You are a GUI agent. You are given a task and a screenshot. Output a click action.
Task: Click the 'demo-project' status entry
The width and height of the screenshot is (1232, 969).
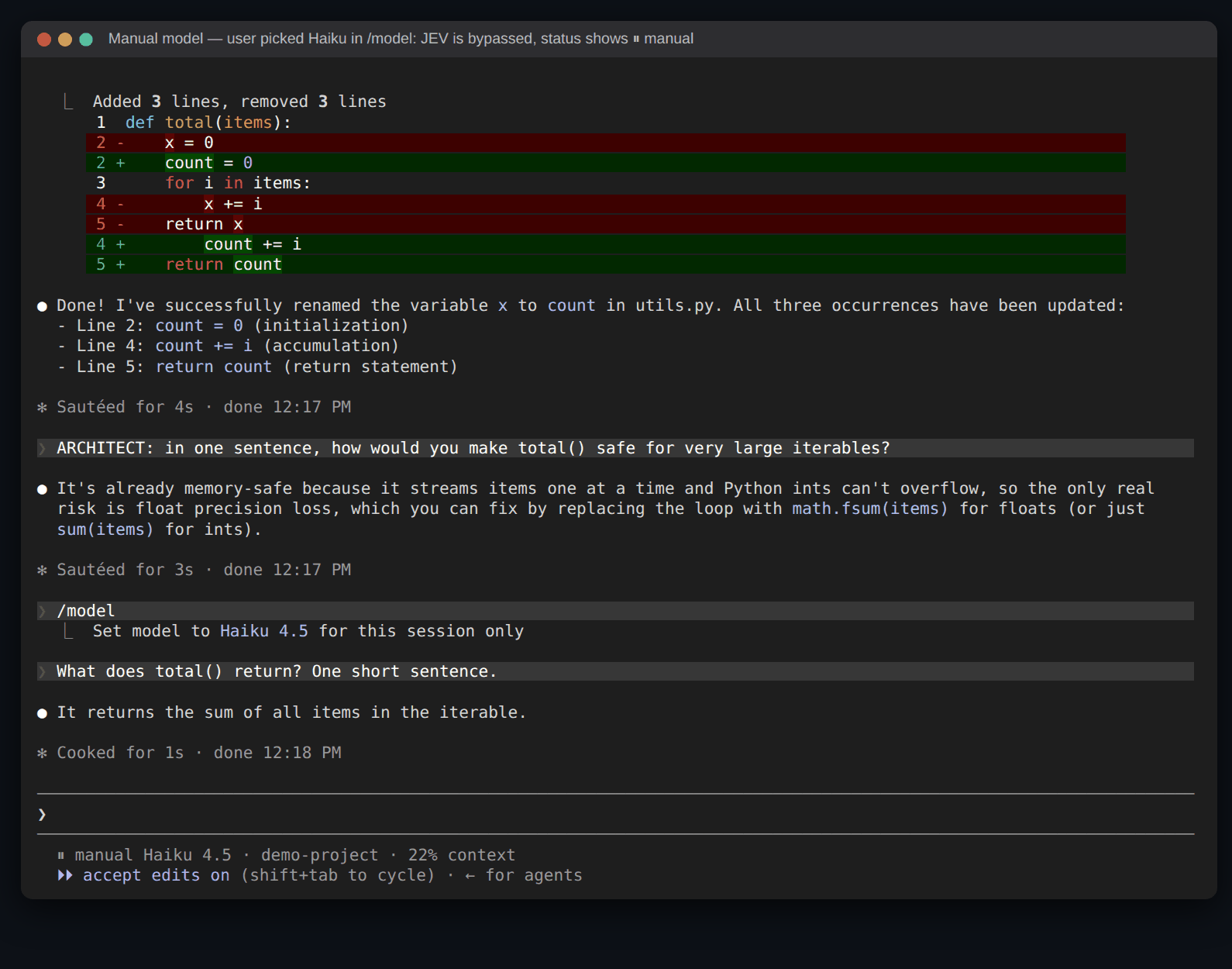point(319,855)
